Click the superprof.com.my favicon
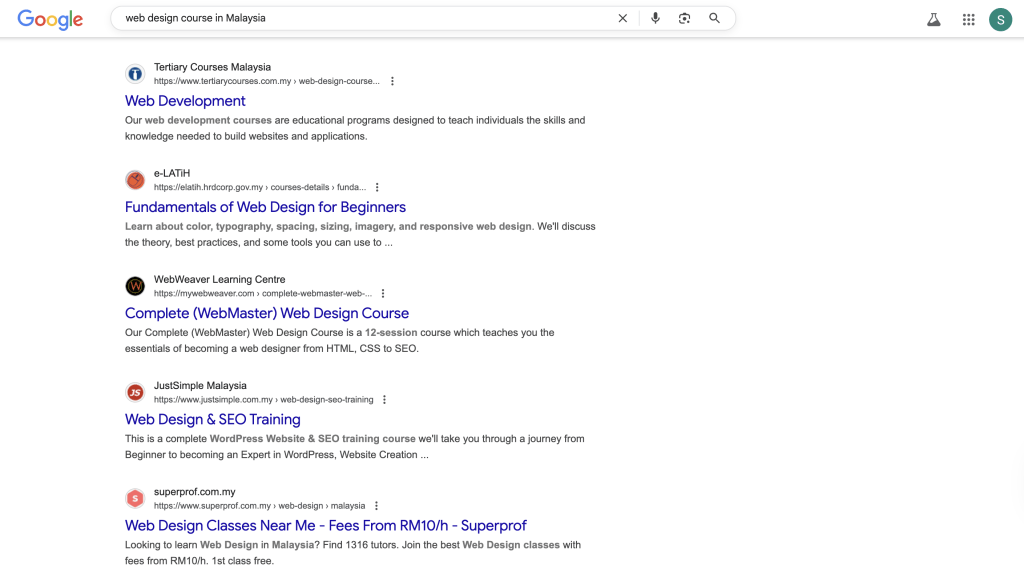 tap(135, 498)
